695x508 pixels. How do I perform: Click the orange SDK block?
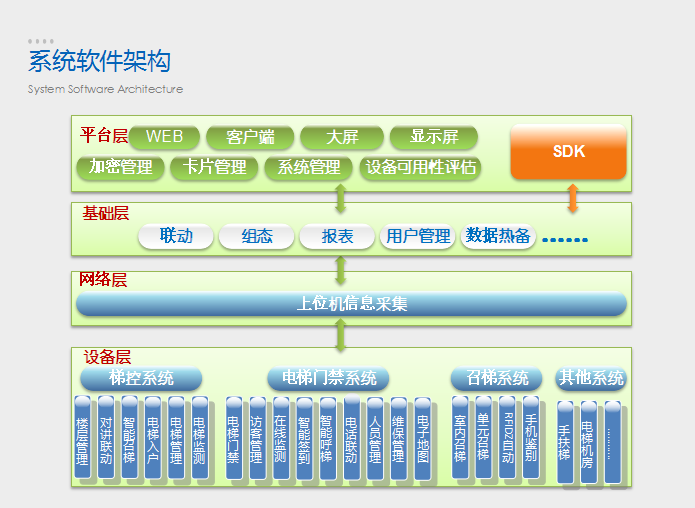pos(569,152)
